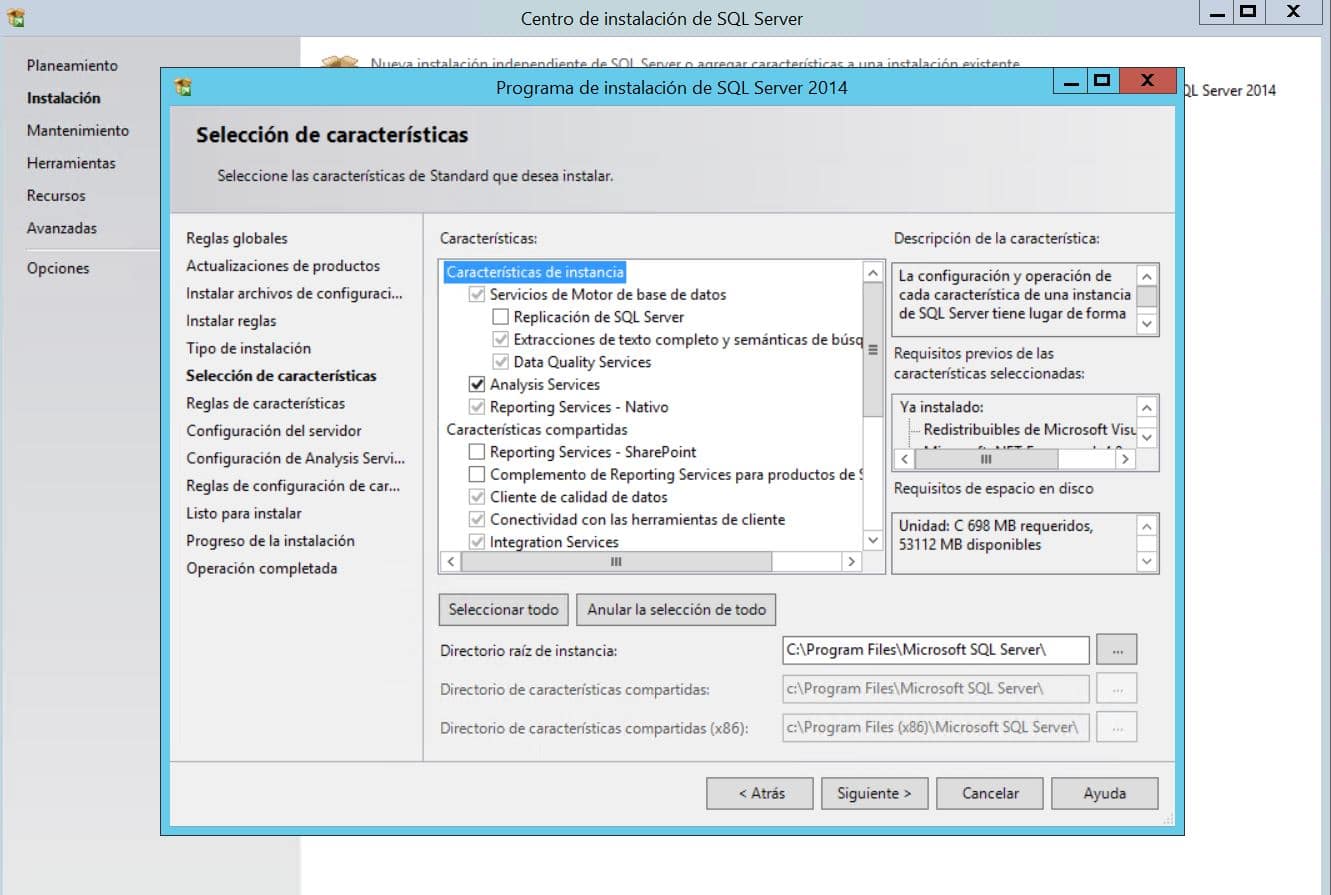1331x895 pixels.
Task: Click the Configuración de Analysis Servi... step
Action: tap(295, 458)
